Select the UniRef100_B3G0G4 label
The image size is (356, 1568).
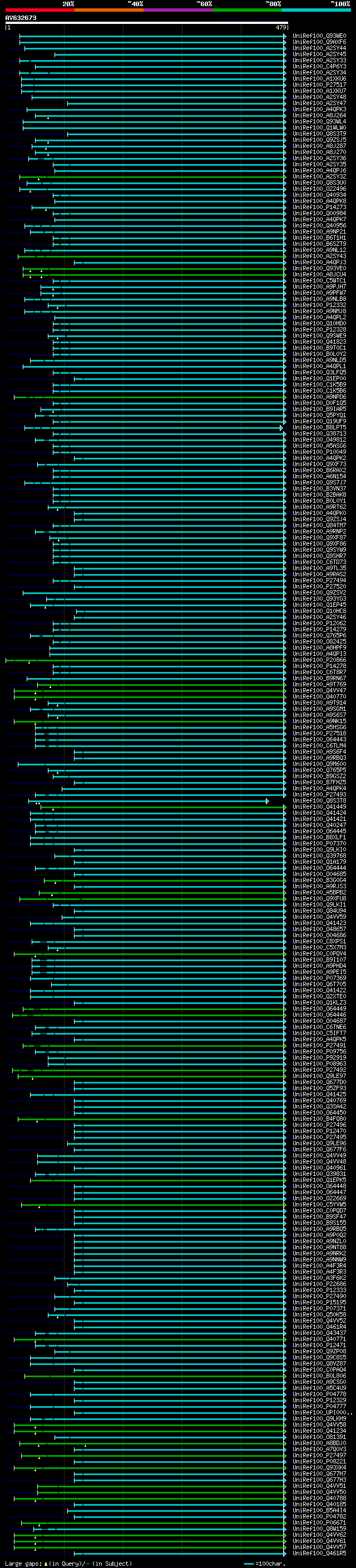tap(319, 881)
